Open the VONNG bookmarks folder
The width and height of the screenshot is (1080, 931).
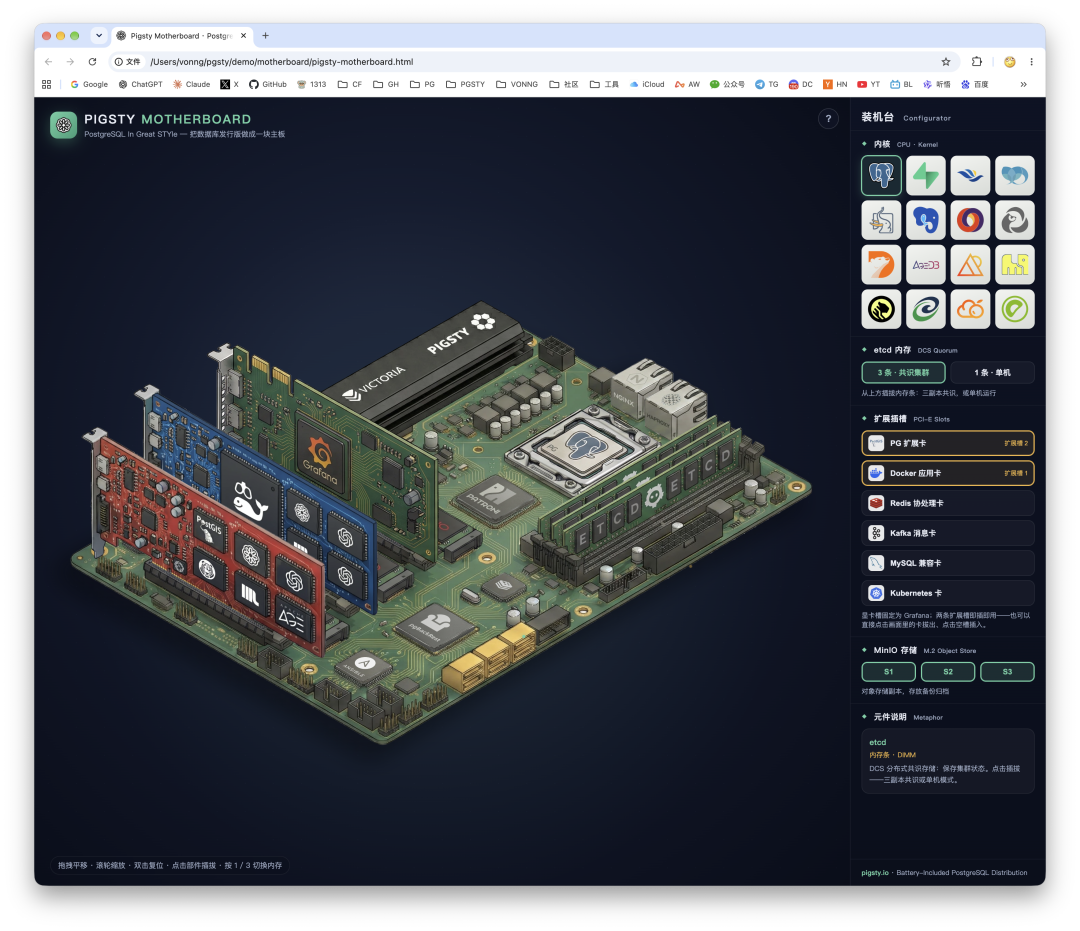(517, 85)
